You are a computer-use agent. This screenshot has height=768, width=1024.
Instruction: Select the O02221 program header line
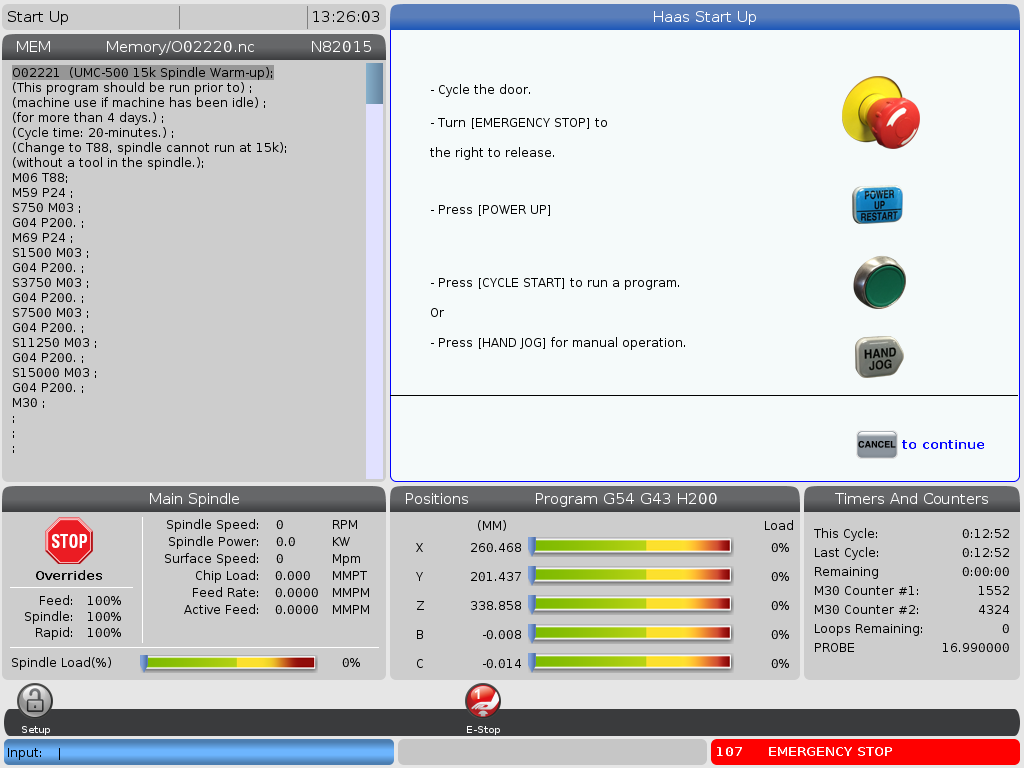143,72
